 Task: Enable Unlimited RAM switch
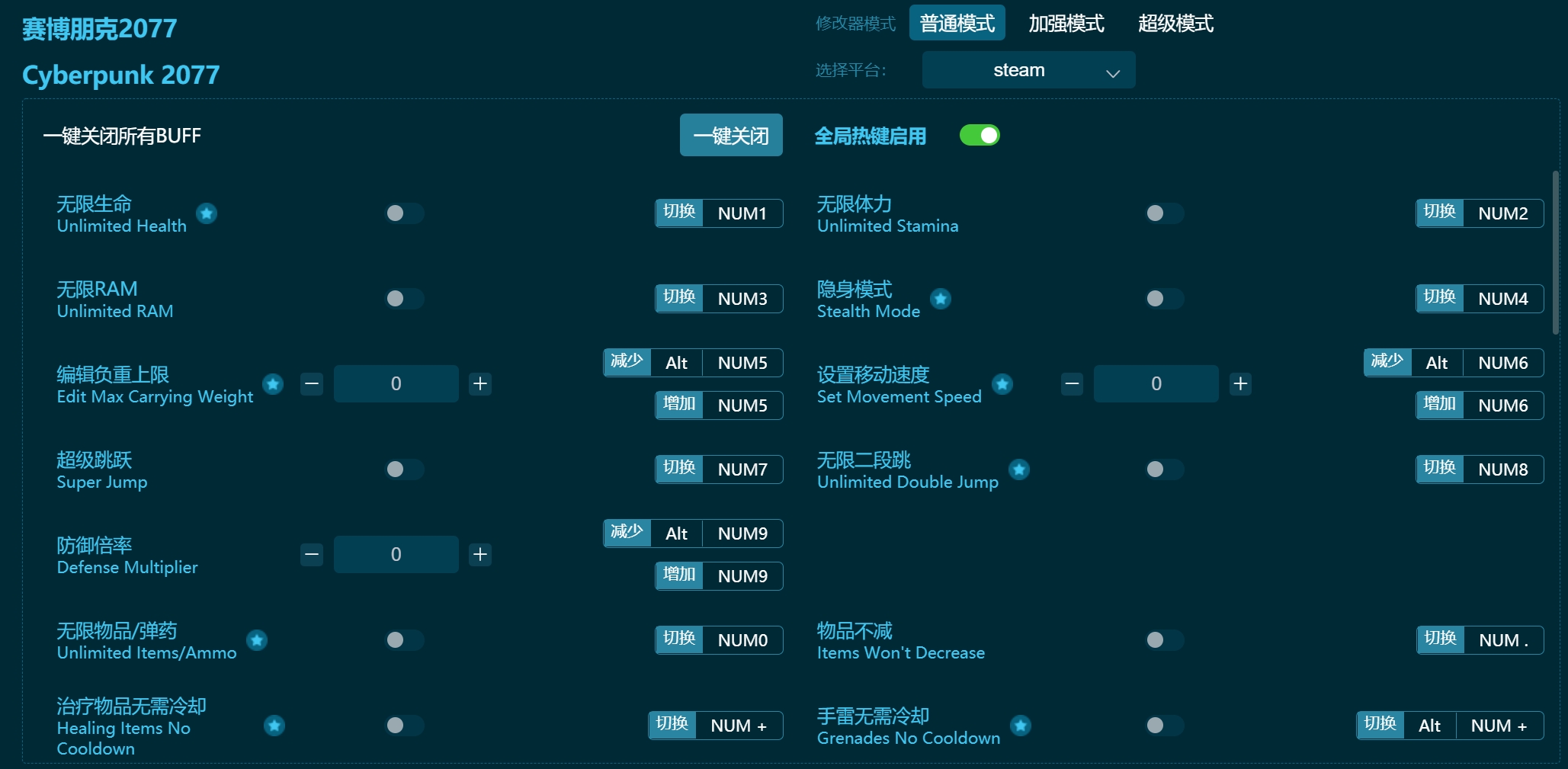click(x=404, y=299)
